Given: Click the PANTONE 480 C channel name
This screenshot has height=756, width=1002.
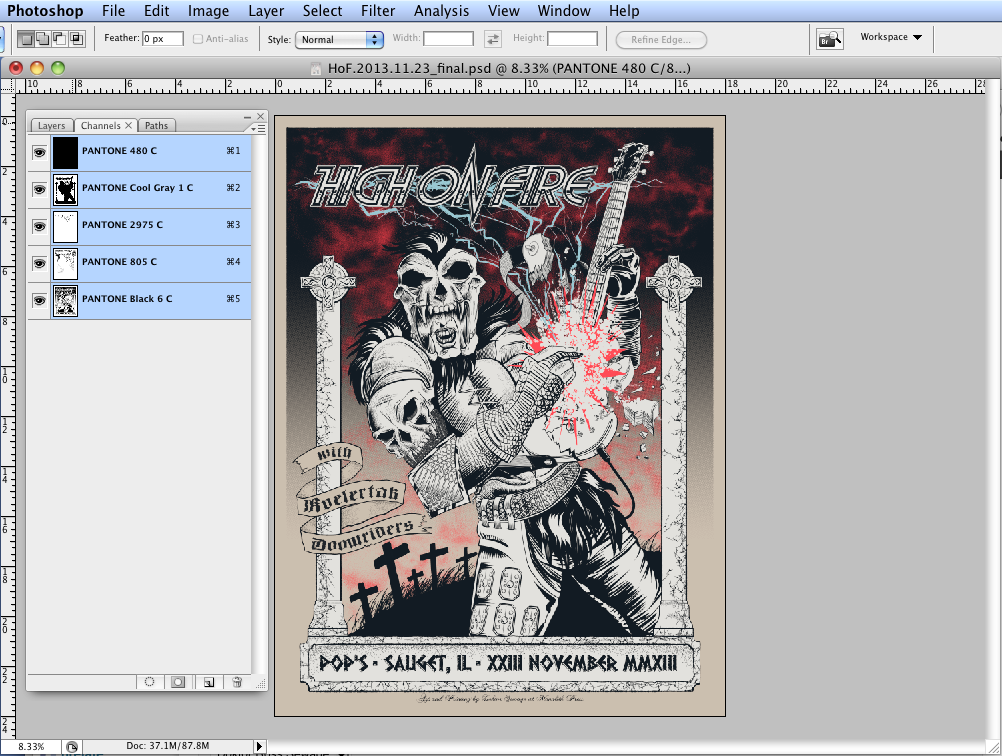Looking at the screenshot, I should point(119,151).
